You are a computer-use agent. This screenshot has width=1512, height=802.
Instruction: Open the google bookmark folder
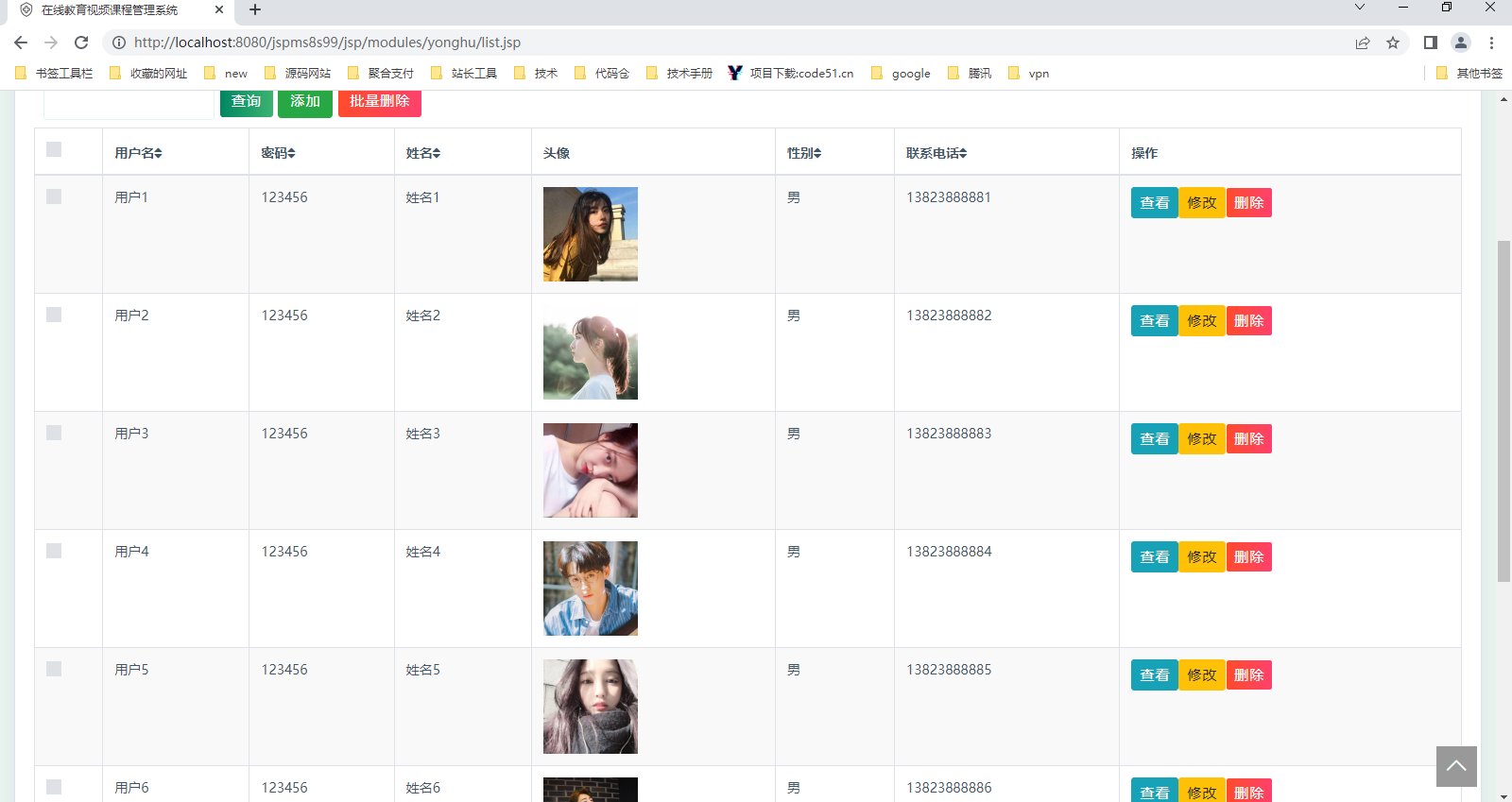tap(901, 74)
